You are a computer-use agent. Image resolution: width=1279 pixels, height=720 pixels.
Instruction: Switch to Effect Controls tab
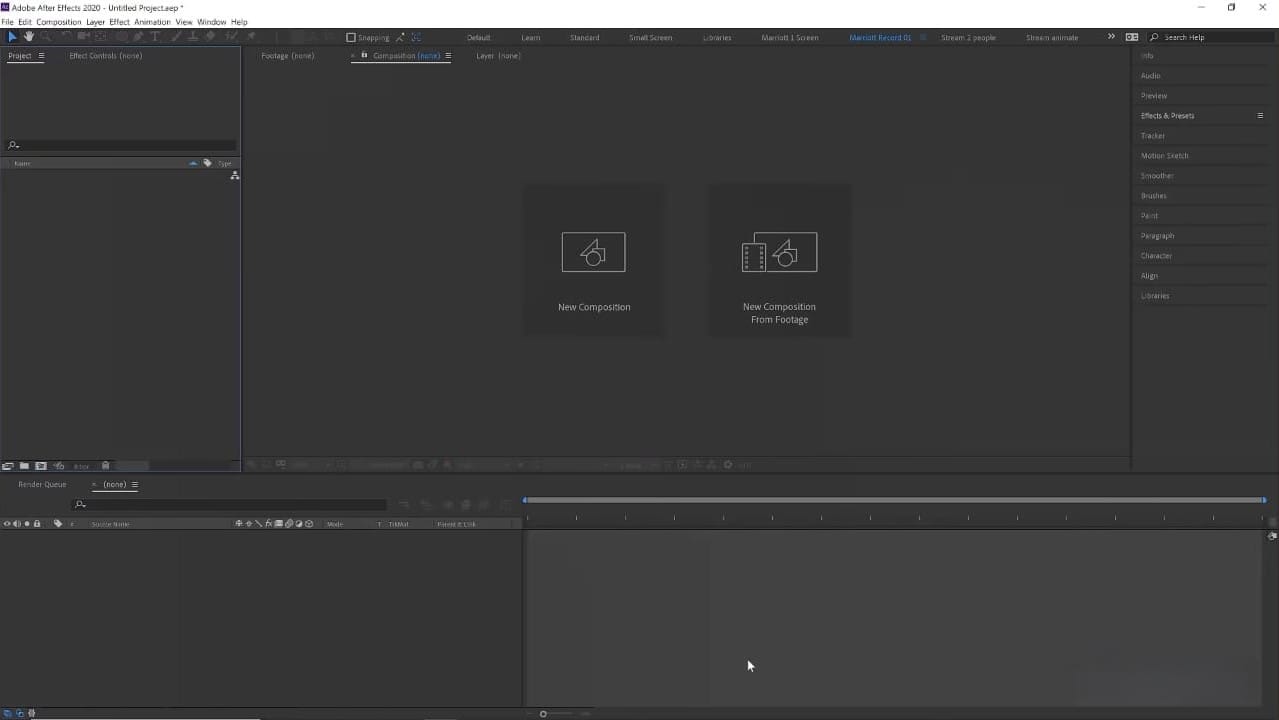coord(105,56)
